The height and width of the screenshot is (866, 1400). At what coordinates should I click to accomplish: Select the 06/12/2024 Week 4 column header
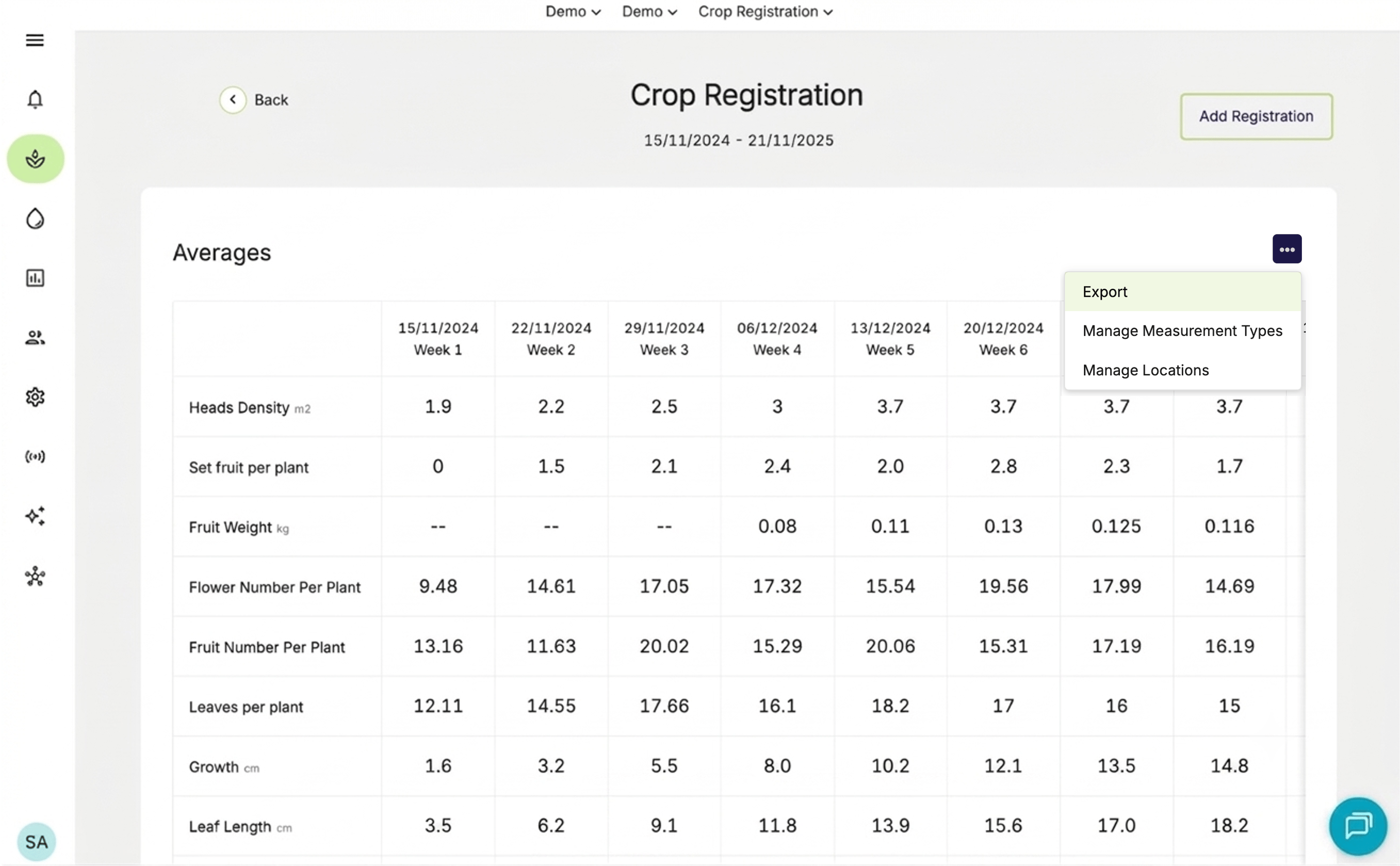pos(777,339)
